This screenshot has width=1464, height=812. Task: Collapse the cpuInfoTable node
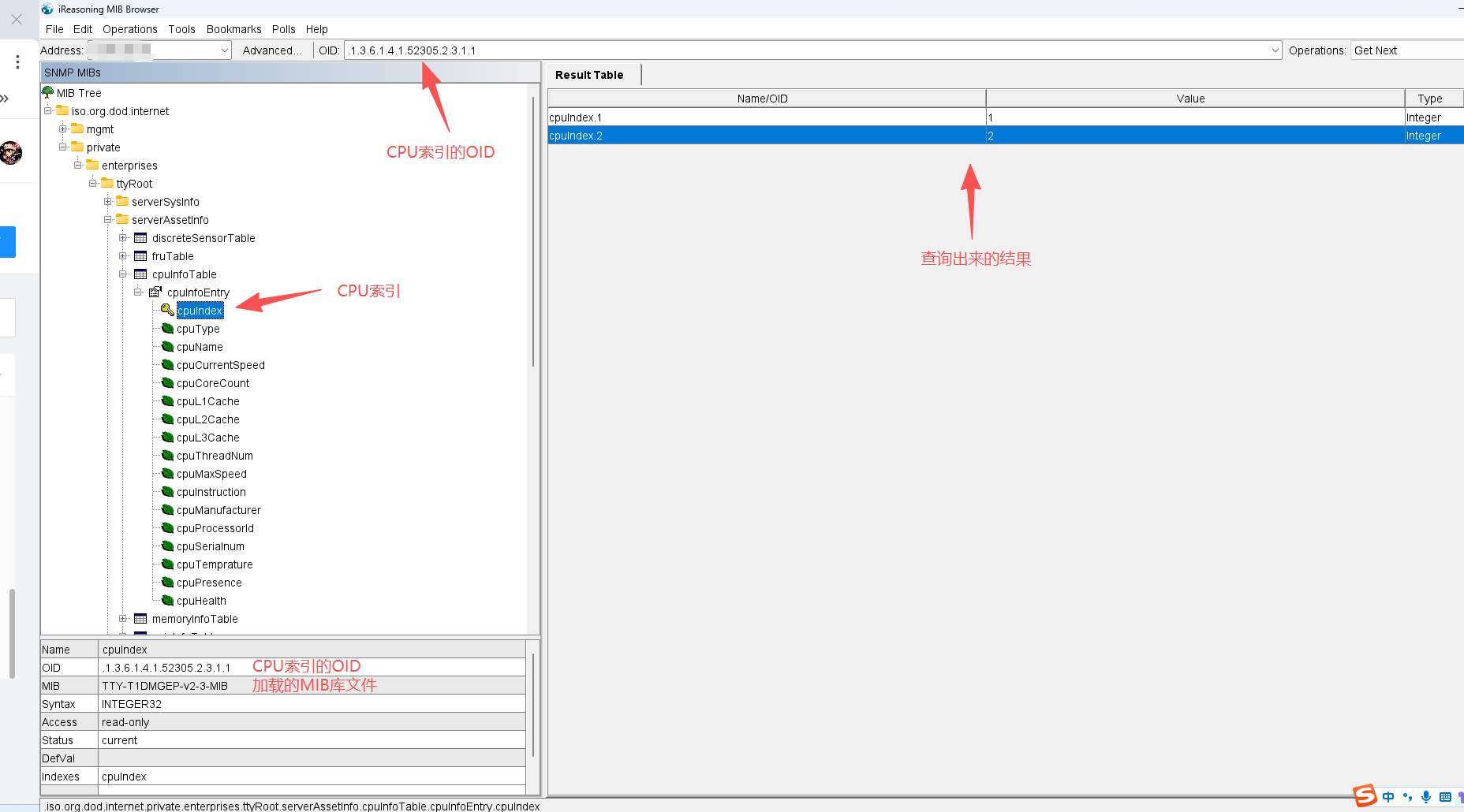point(123,274)
